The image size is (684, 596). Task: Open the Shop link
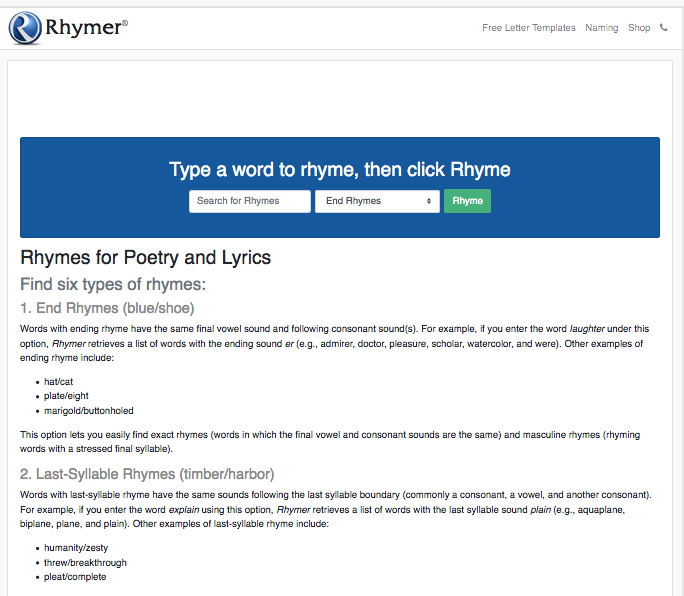coord(639,28)
